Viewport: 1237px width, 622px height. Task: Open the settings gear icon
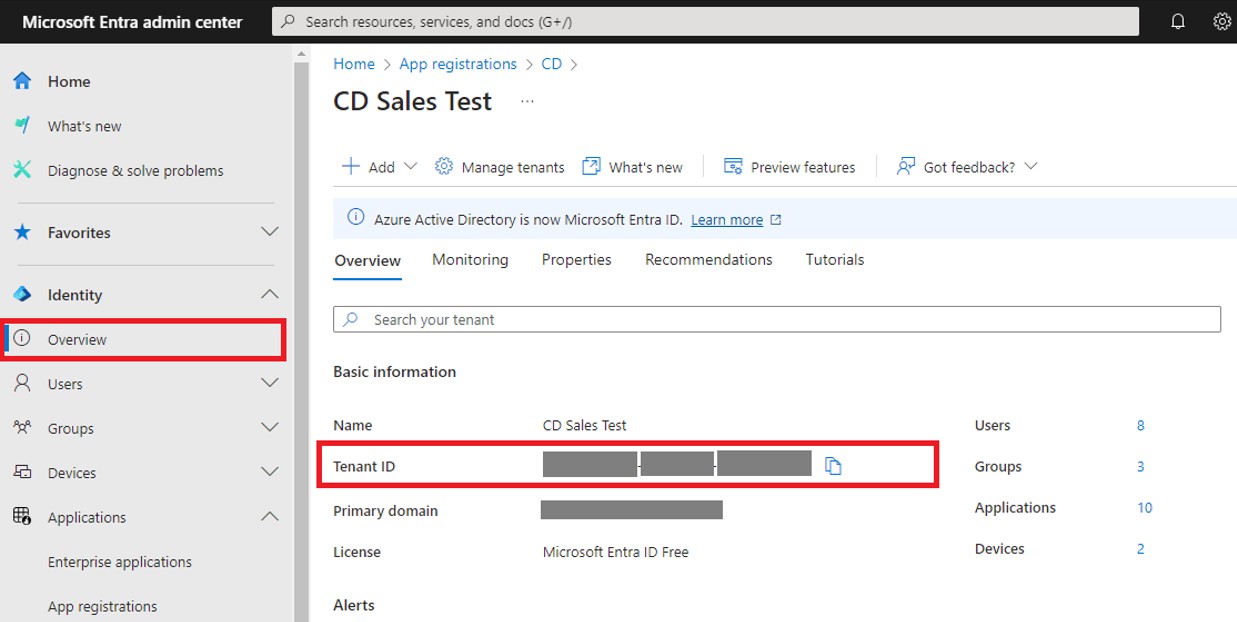click(1222, 21)
